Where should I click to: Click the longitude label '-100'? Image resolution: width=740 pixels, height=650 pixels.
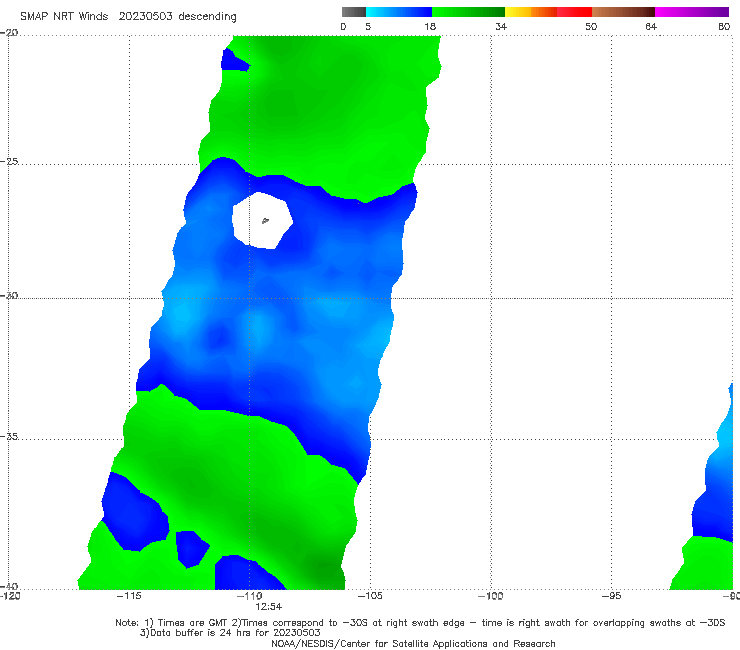pos(490,596)
